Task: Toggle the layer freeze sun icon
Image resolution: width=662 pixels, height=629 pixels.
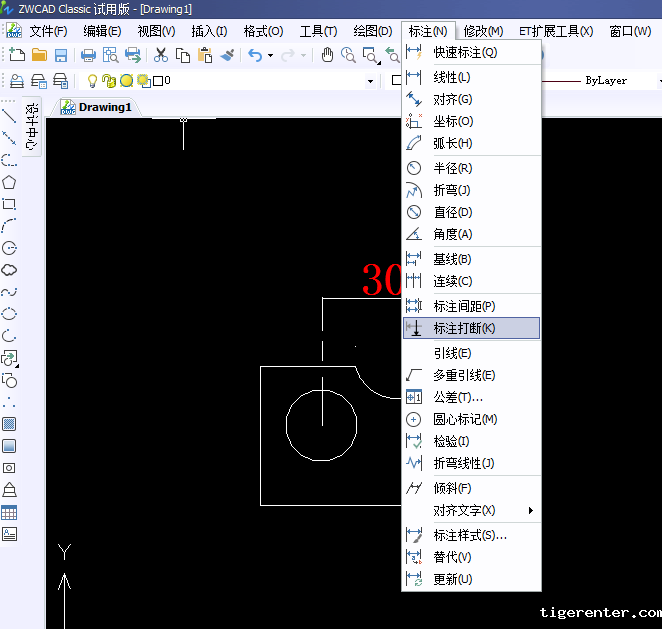Action: coord(126,81)
